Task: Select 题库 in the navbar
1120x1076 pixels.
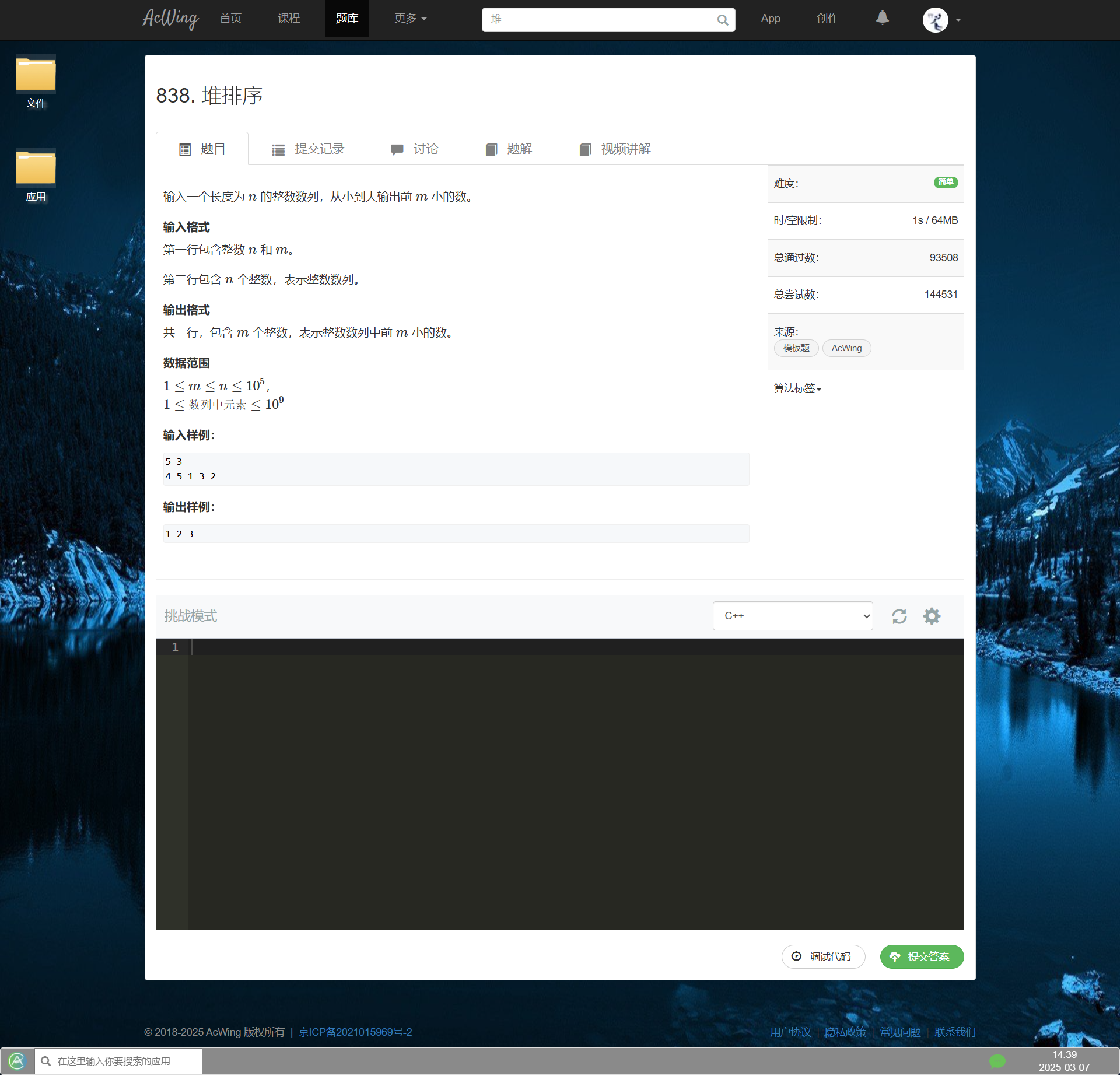Action: click(347, 19)
